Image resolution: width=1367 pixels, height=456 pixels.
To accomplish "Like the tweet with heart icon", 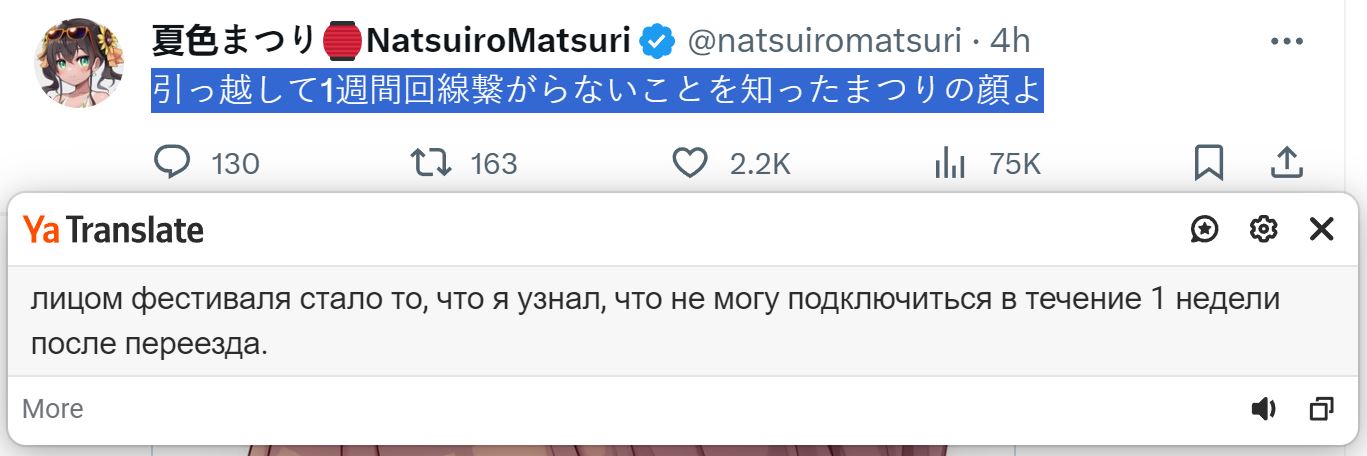I will click(690, 163).
